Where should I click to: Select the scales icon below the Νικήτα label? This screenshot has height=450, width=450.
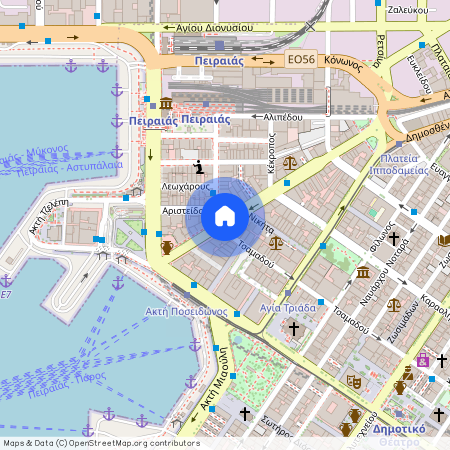[276, 243]
